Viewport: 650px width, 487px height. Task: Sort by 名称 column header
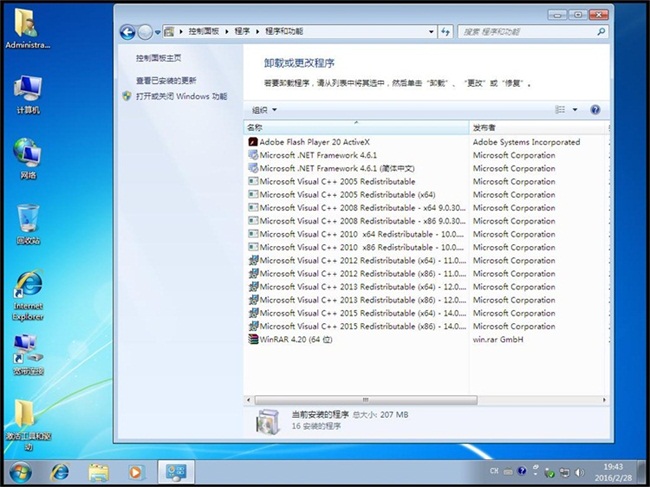point(357,128)
